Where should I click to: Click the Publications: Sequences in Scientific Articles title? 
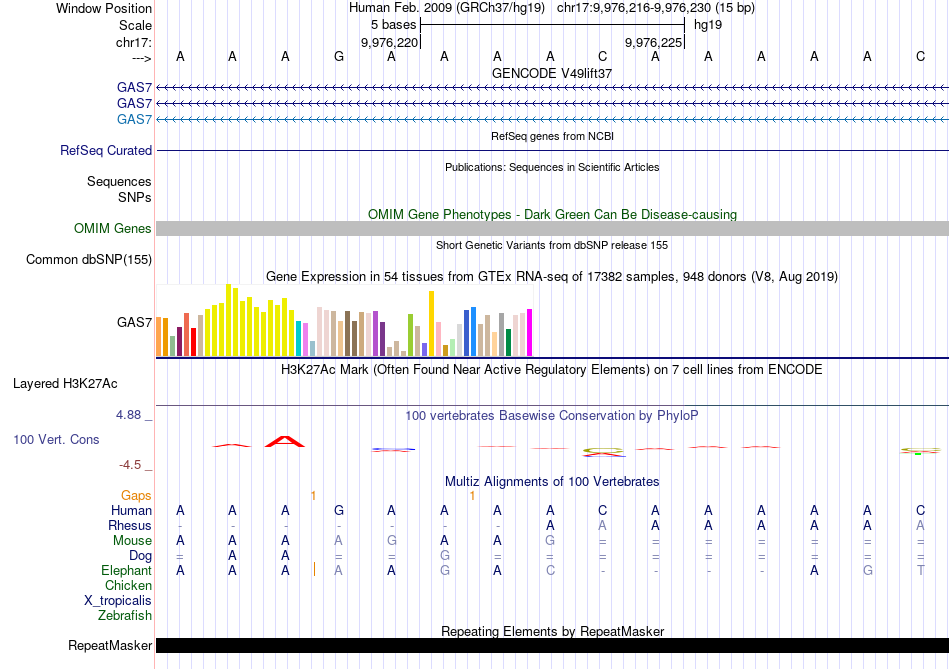point(552,167)
